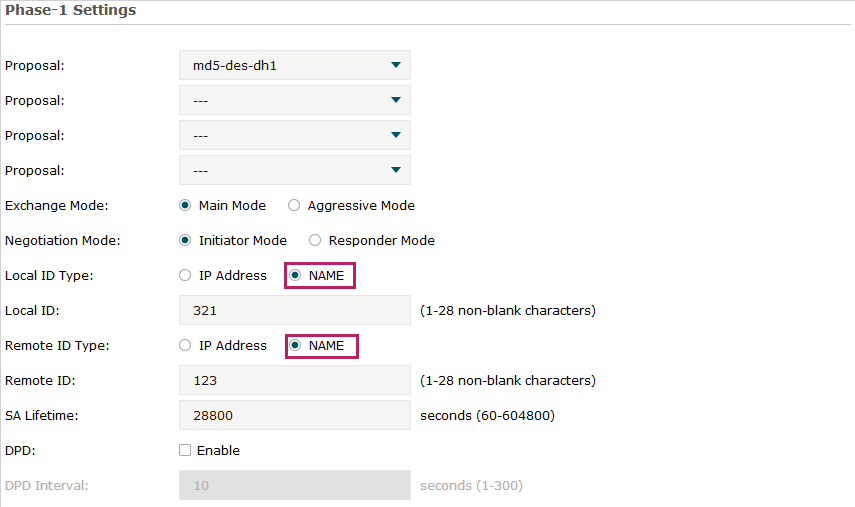855x507 pixels.
Task: Click the seconds (60-604800) hint text
Action: click(x=487, y=415)
